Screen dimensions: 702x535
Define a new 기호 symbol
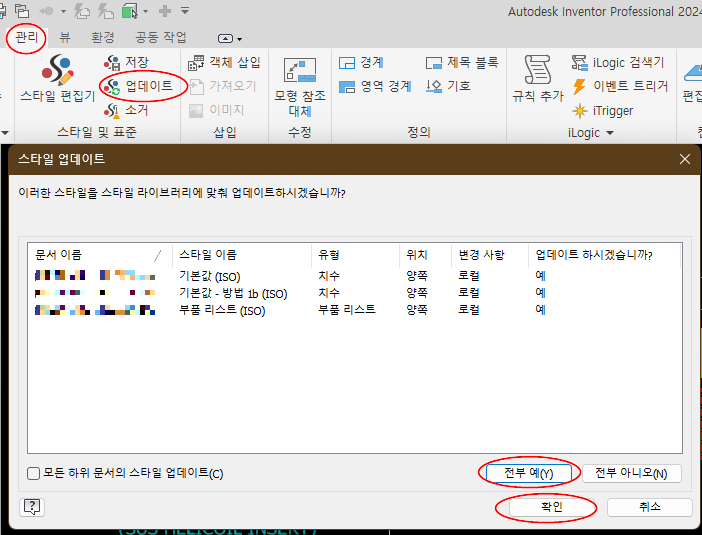[448, 86]
